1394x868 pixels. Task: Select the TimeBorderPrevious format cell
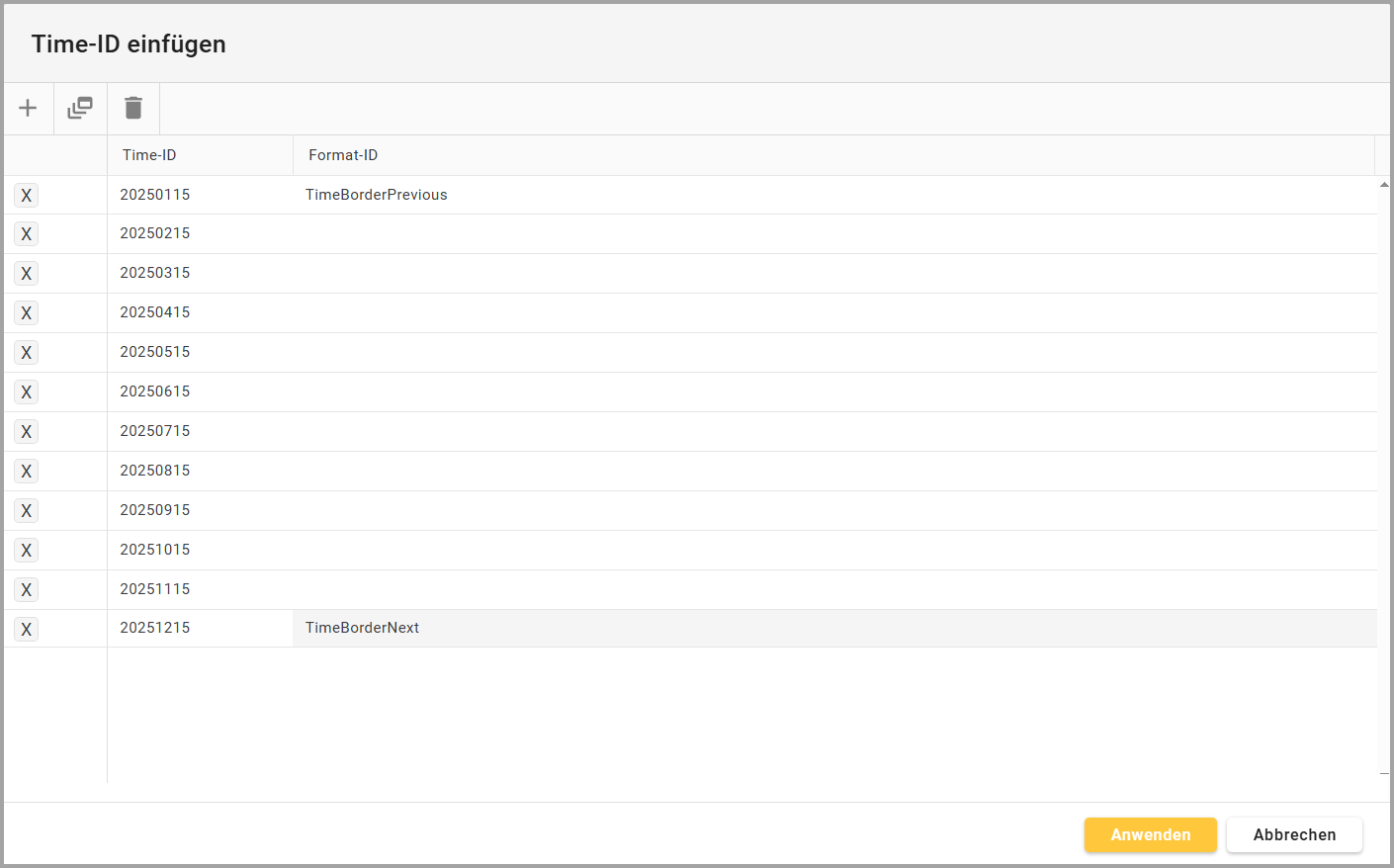(377, 195)
